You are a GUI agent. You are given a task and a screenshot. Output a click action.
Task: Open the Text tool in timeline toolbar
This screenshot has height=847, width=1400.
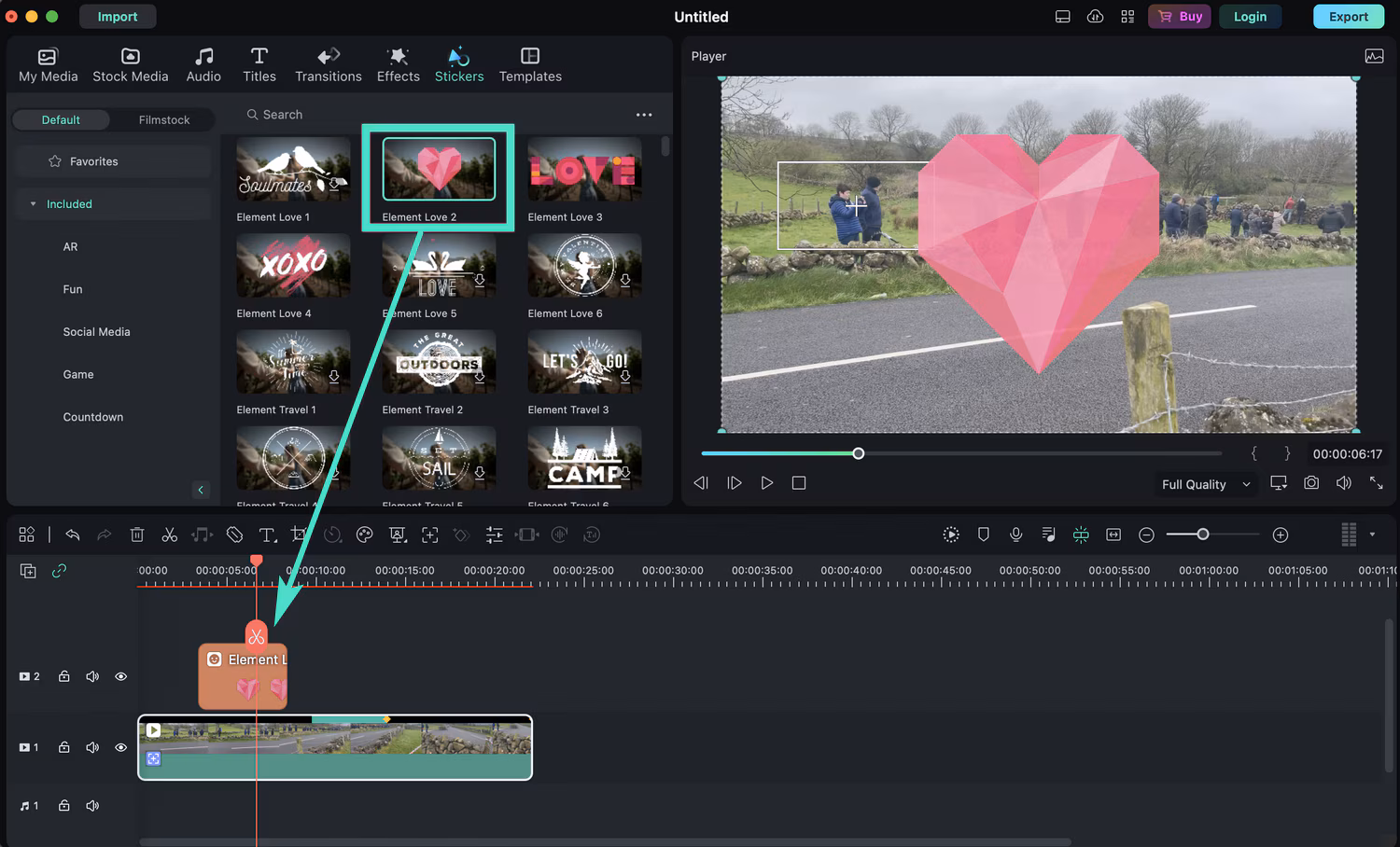click(267, 535)
